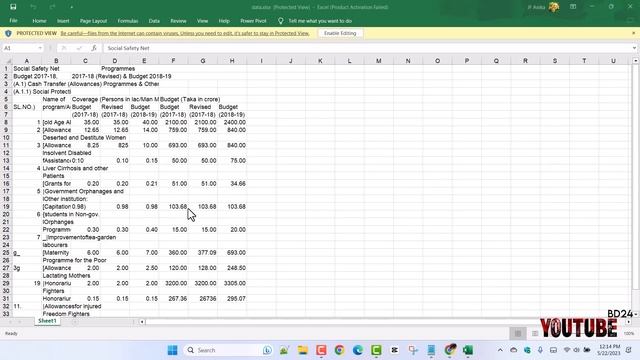Screen dimensions: 640x360
Task: Click the Redo arrow icon
Action: [x=52, y=7]
